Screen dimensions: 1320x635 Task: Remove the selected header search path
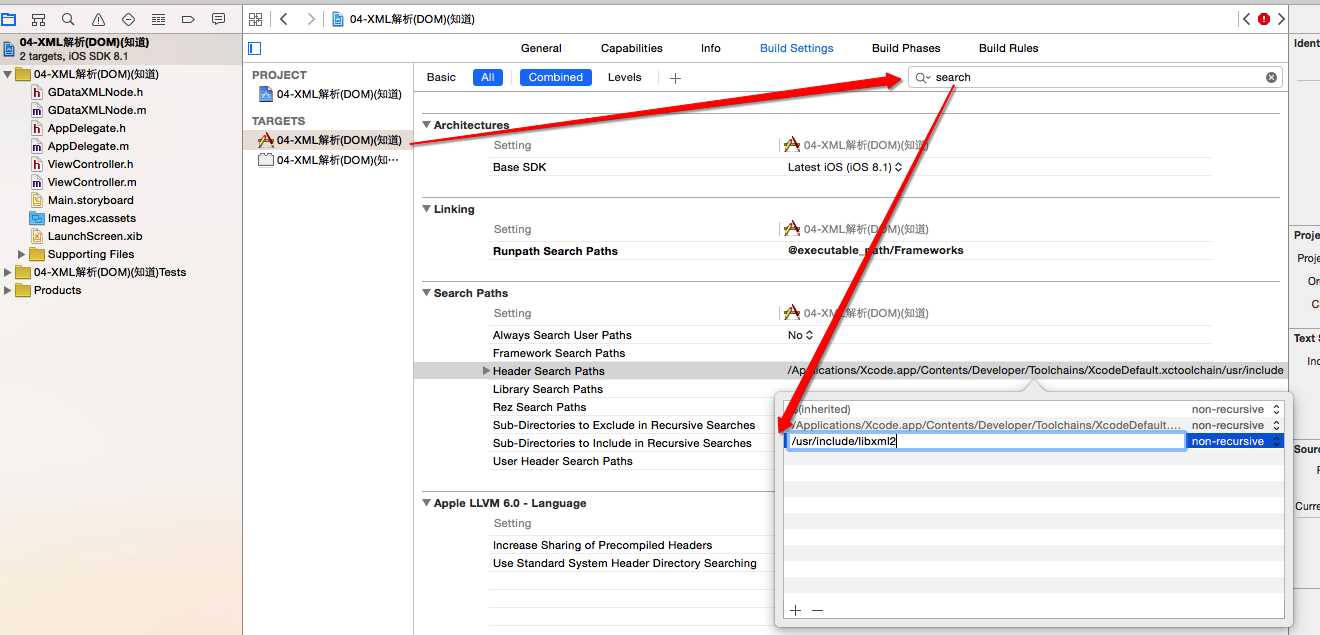point(817,610)
